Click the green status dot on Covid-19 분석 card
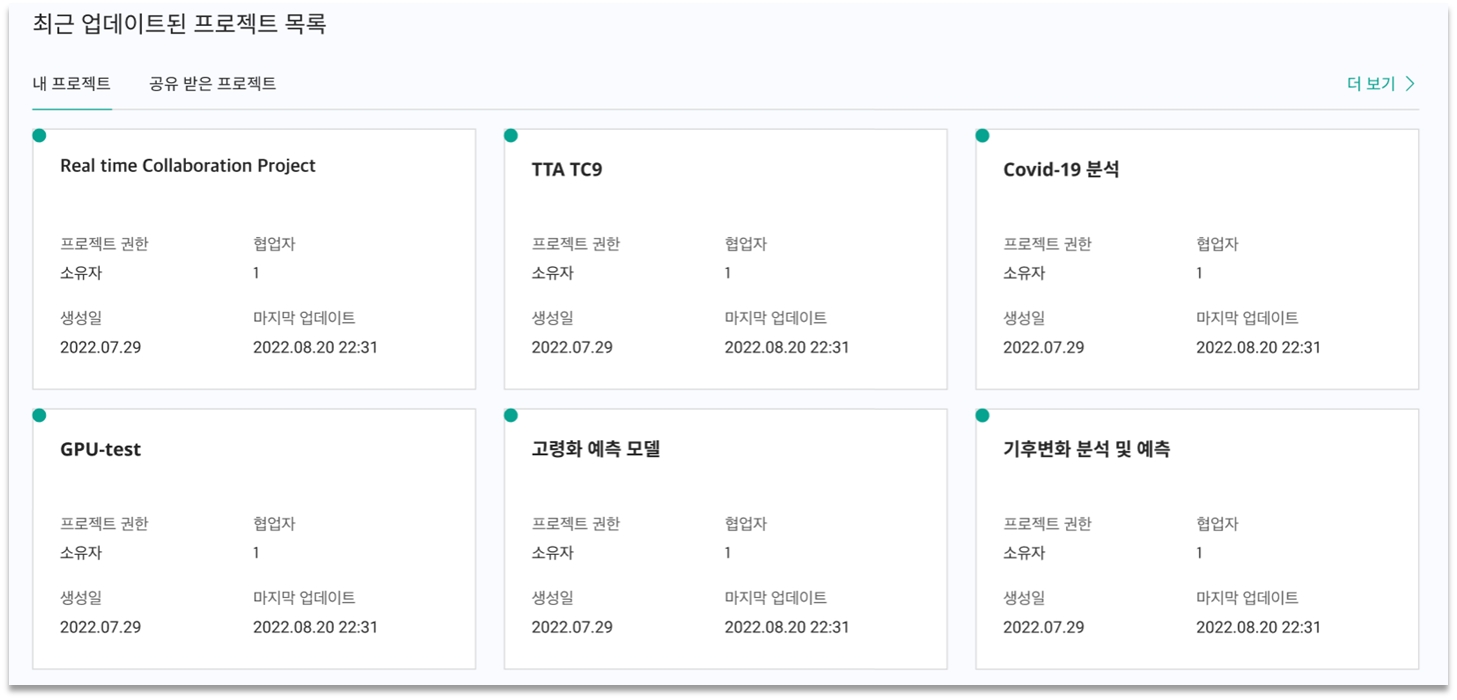This screenshot has width=1457, height=700. point(982,136)
